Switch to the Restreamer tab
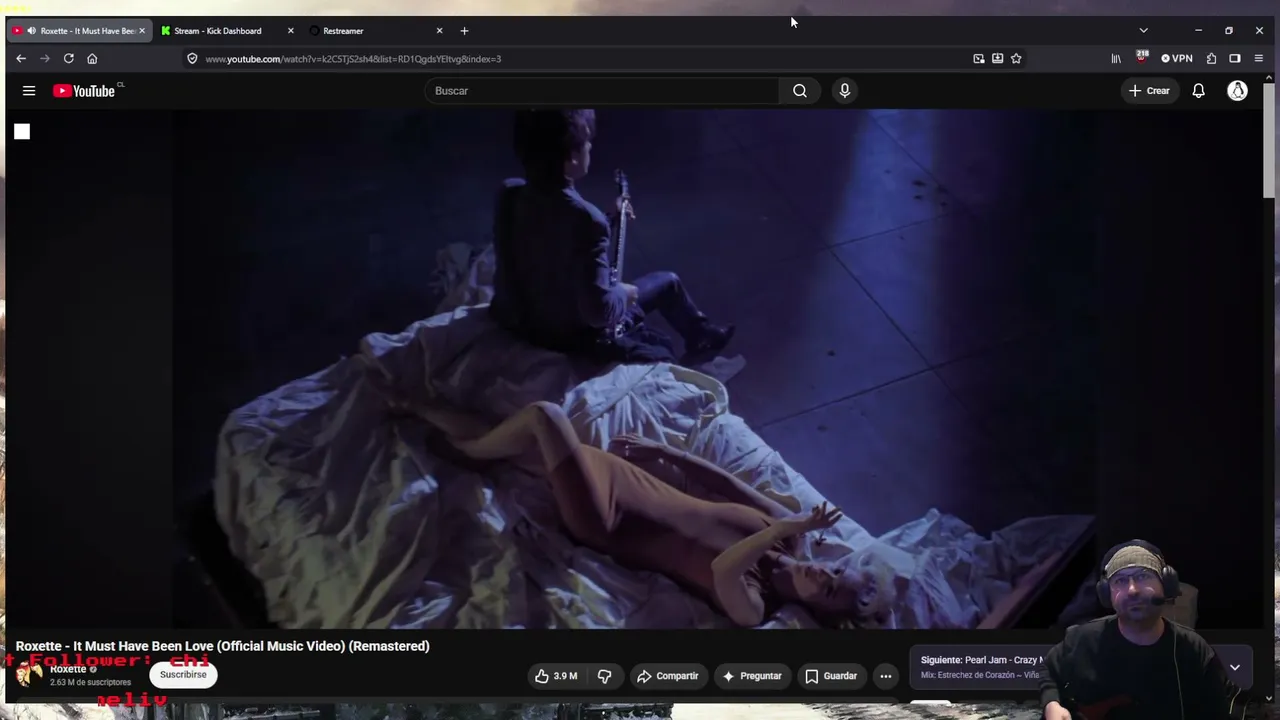 (376, 31)
